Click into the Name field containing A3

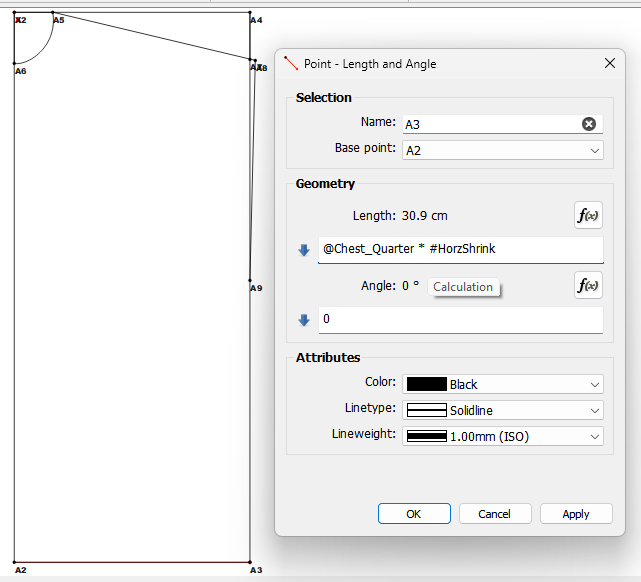coord(488,124)
